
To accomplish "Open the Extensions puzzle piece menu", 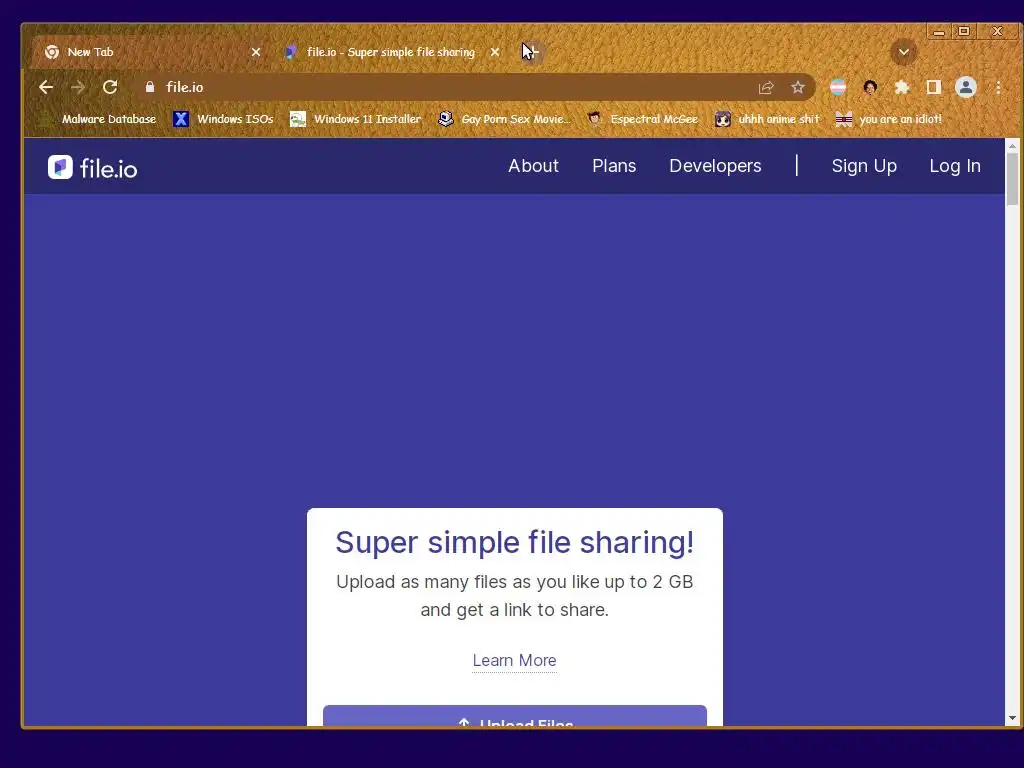I will click(x=902, y=88).
